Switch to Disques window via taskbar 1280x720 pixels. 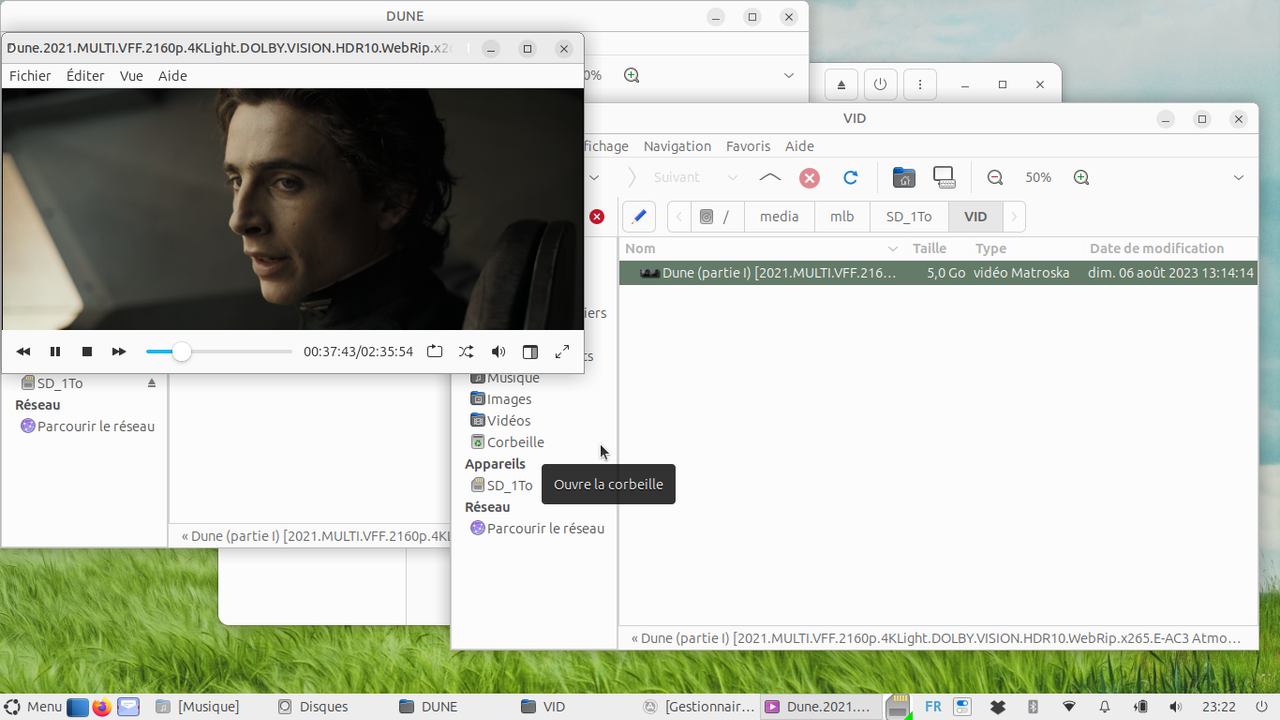(x=314, y=707)
